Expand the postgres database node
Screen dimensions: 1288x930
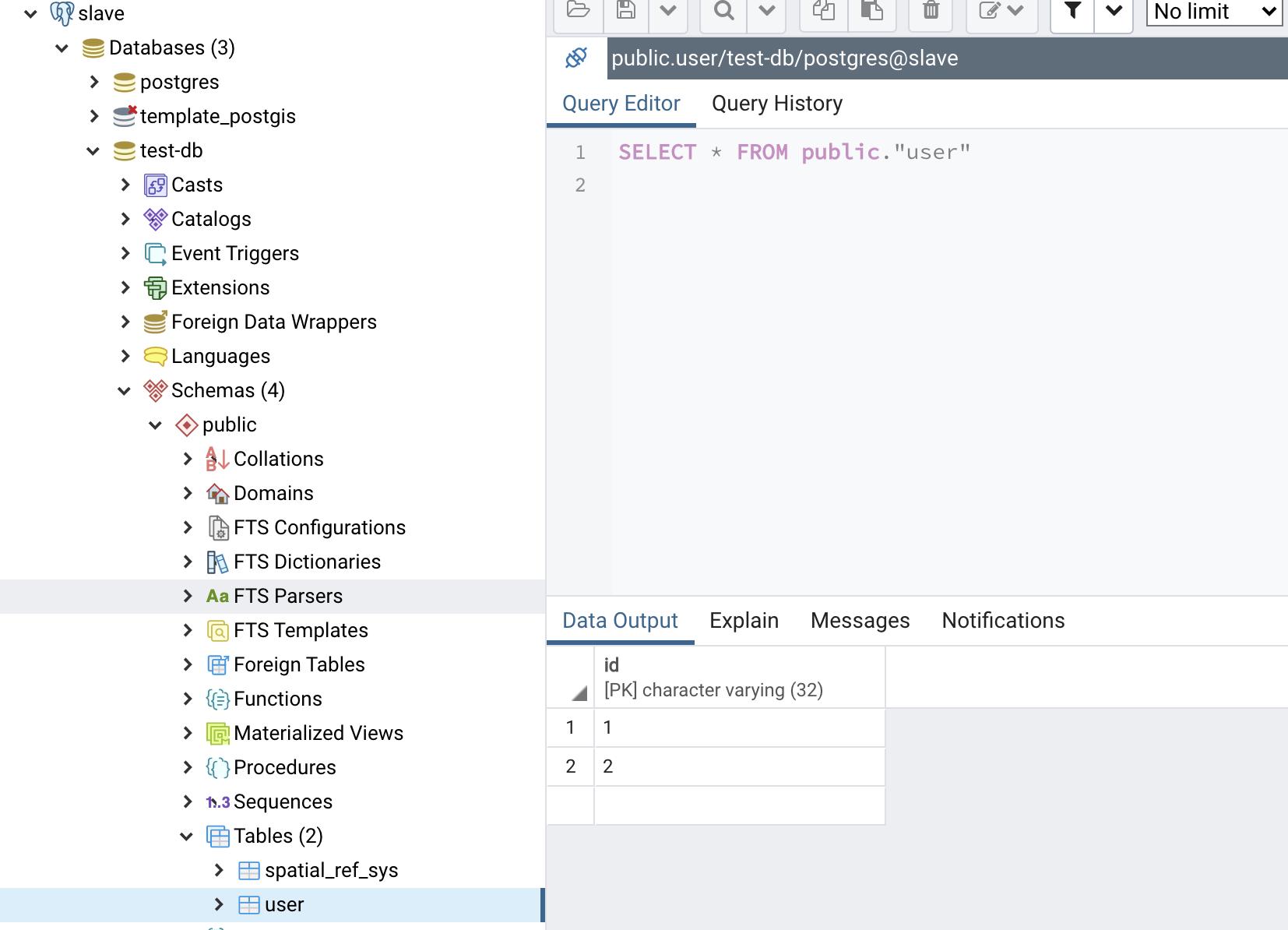94,82
